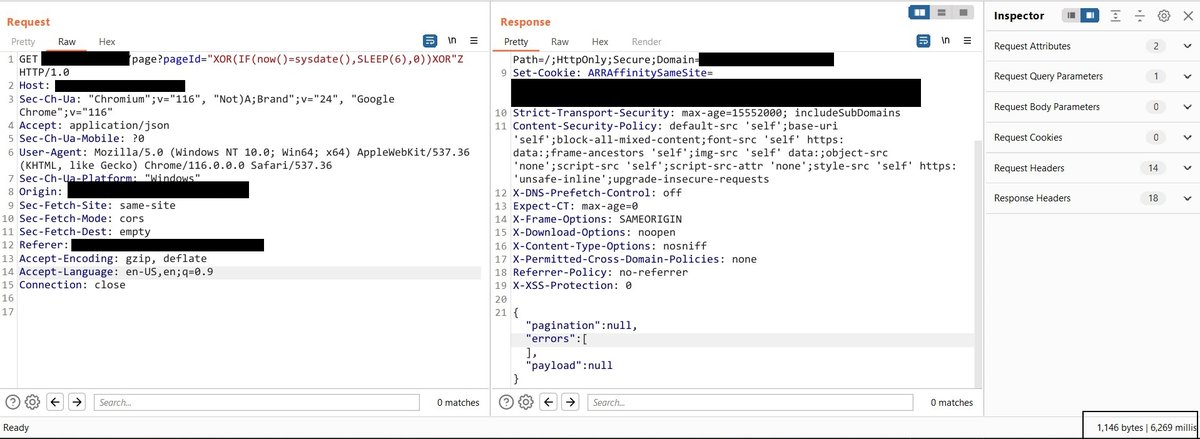Click the "X-Frame-Options: SAMEORIGIN" response line

(597, 219)
